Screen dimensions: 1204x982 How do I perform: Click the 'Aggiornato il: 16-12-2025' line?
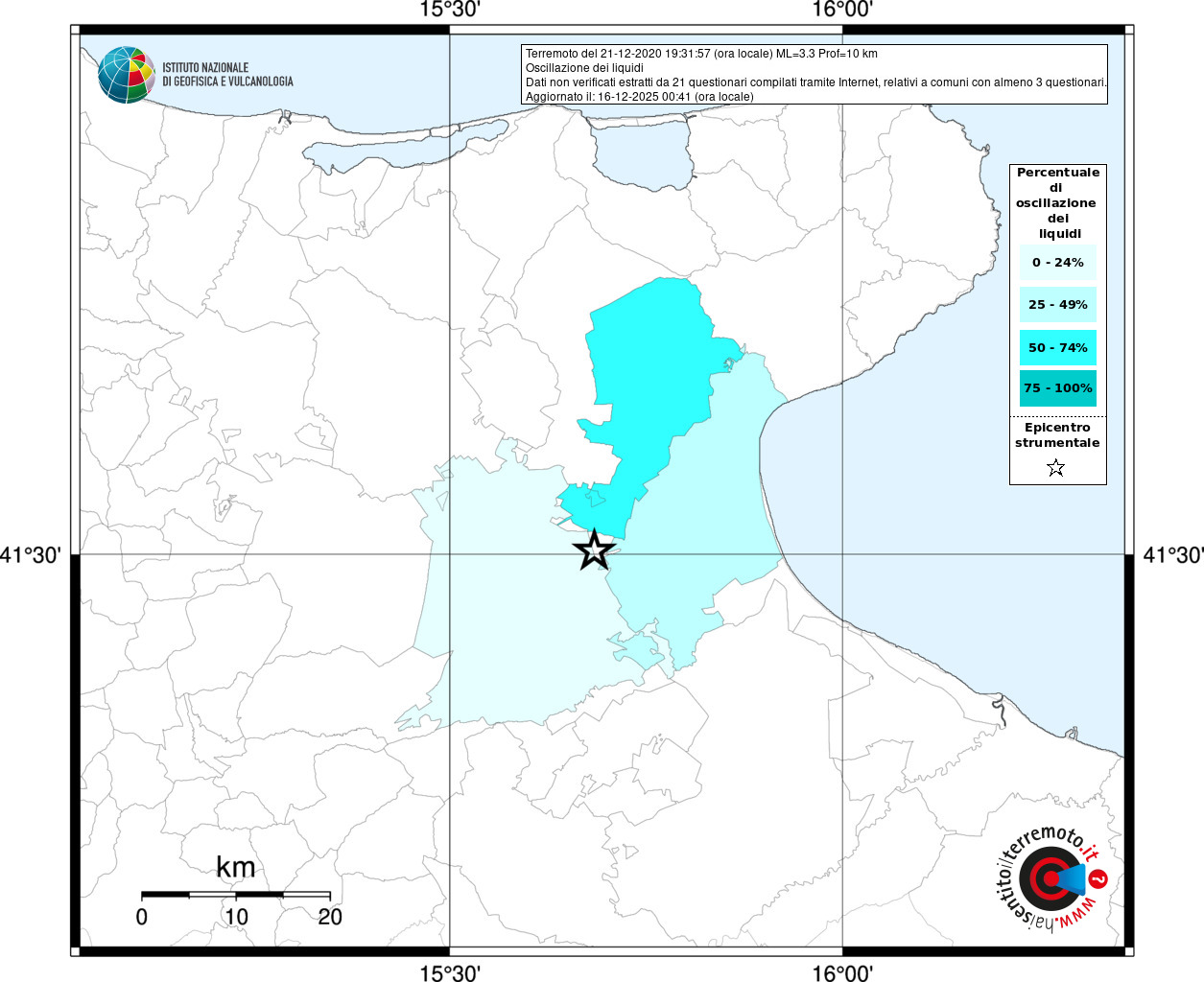(640, 97)
